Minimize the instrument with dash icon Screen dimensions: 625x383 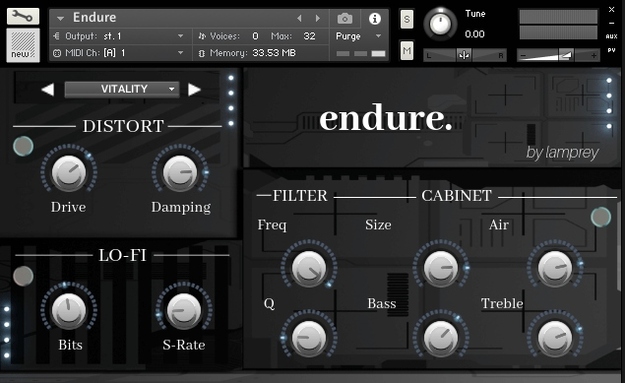[611, 23]
